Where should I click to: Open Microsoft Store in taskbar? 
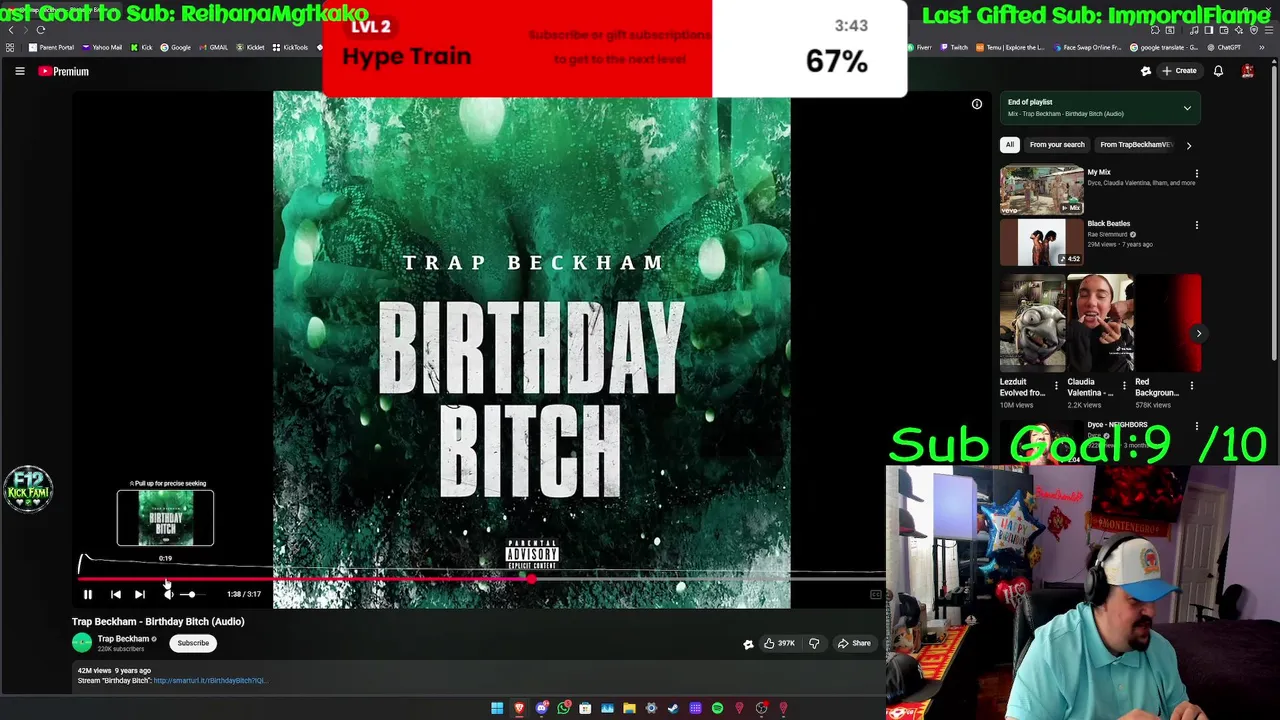(x=585, y=709)
